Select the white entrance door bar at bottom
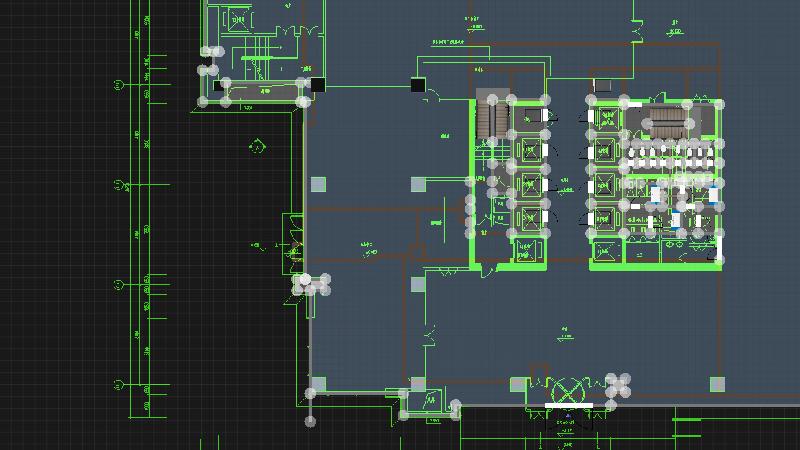Screen dimensions: 800x450 point(568,406)
